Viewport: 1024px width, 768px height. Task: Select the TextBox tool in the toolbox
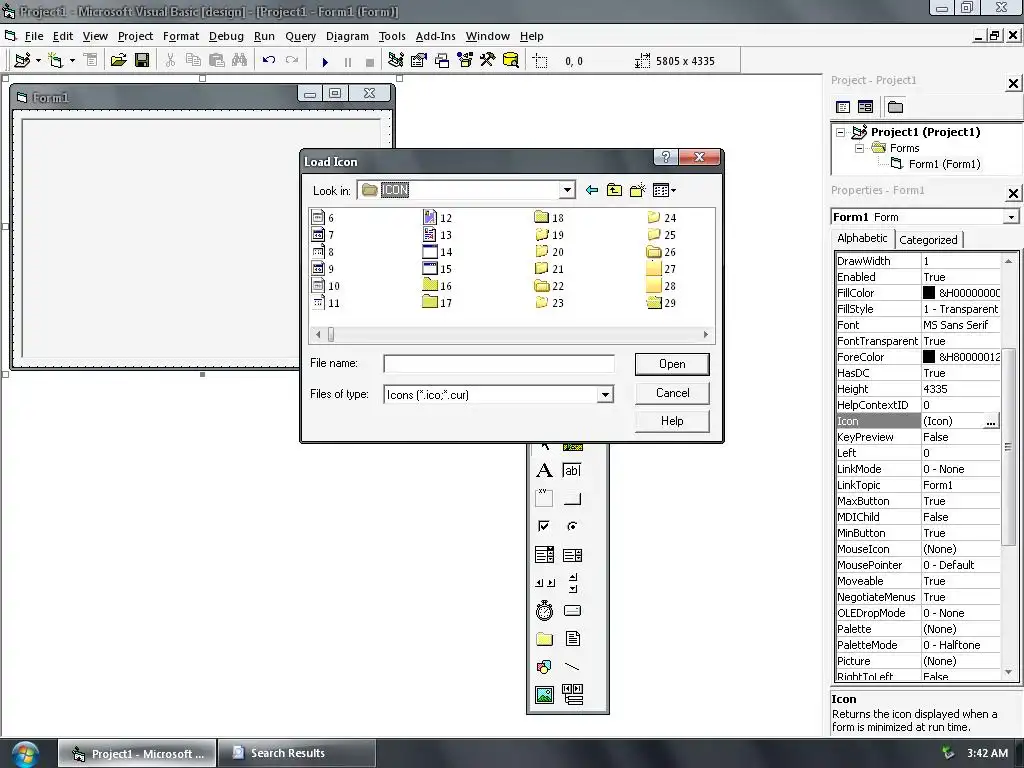tap(572, 471)
